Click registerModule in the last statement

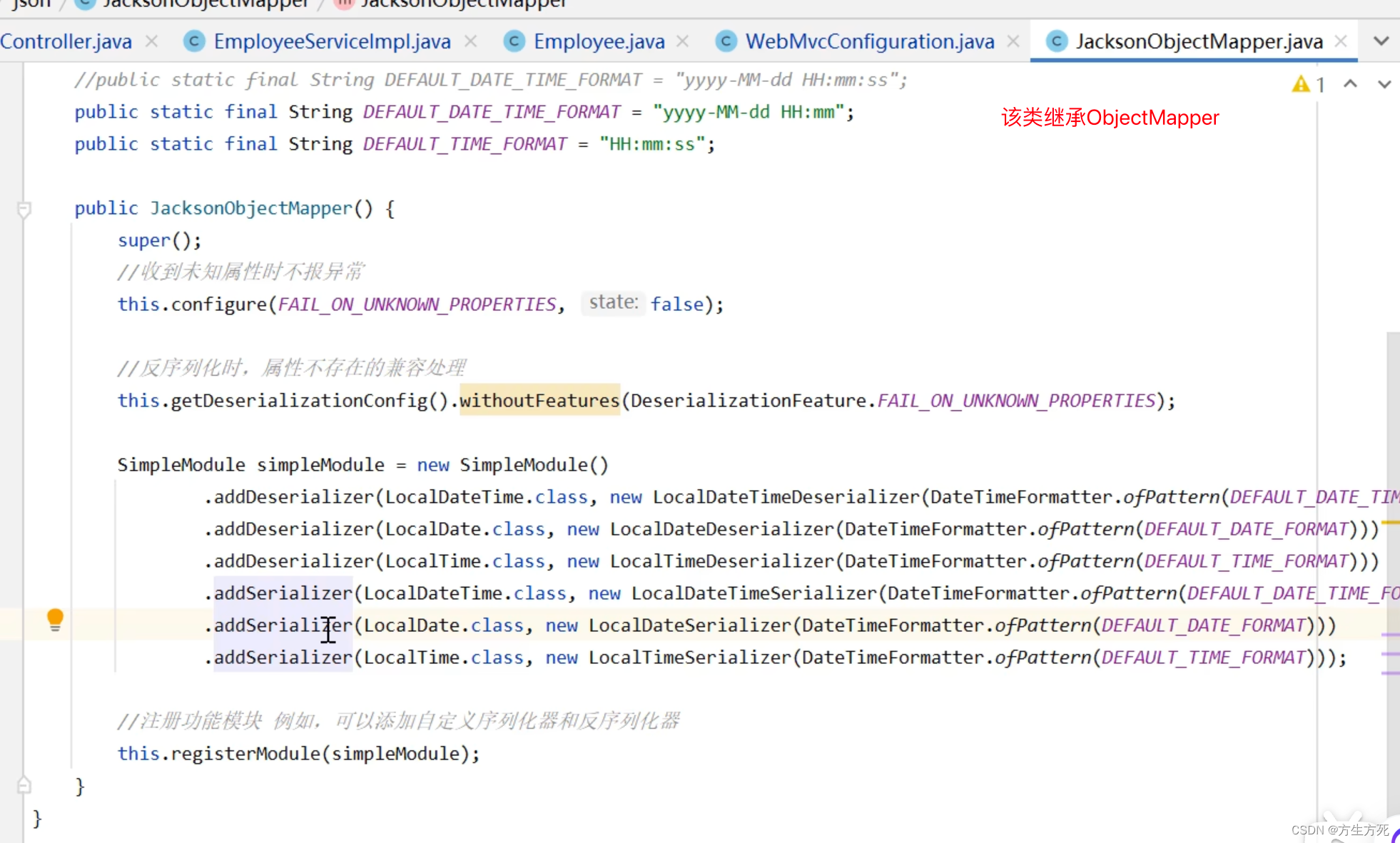click(245, 754)
